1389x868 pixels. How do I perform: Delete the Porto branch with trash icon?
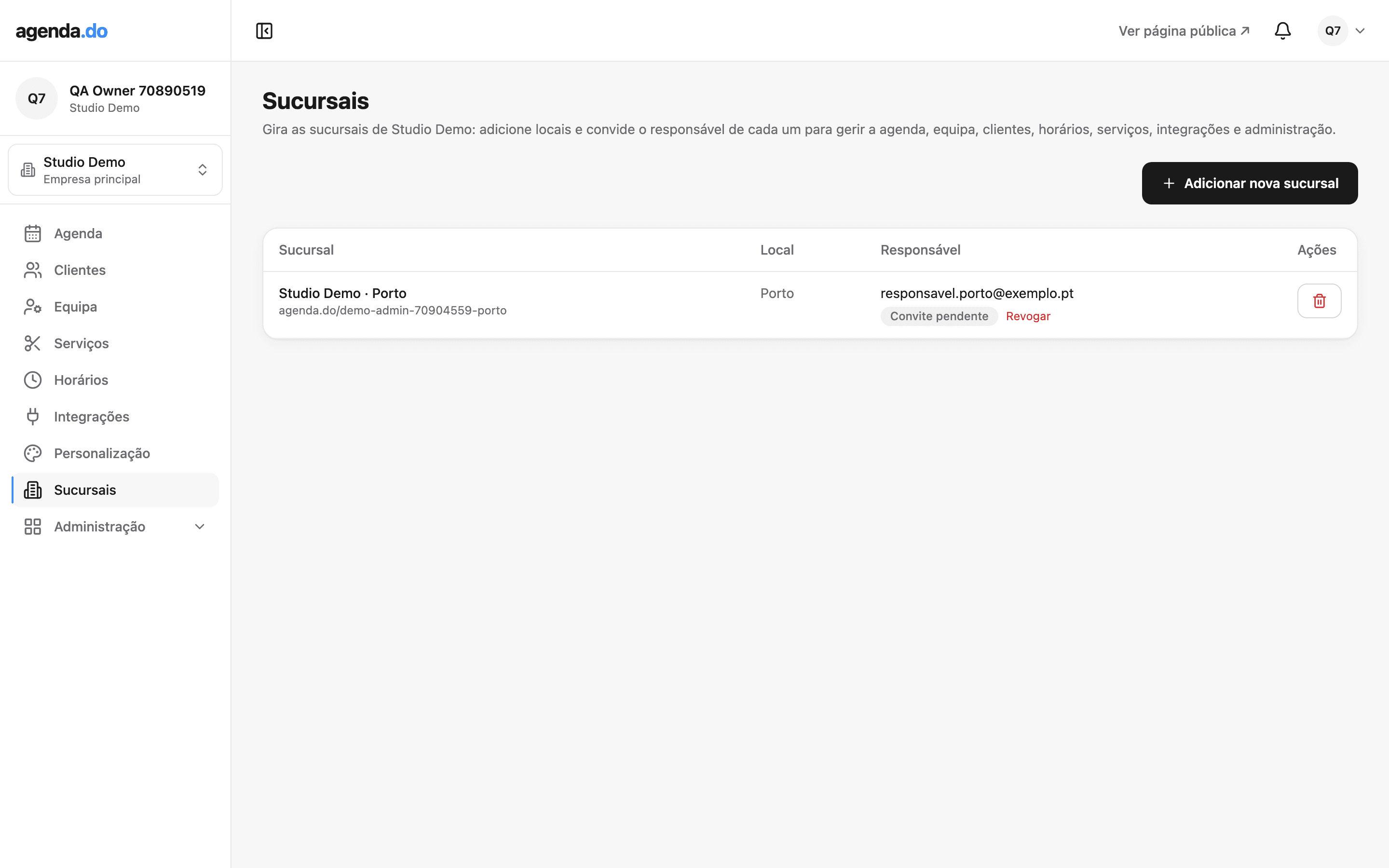pyautogui.click(x=1319, y=301)
